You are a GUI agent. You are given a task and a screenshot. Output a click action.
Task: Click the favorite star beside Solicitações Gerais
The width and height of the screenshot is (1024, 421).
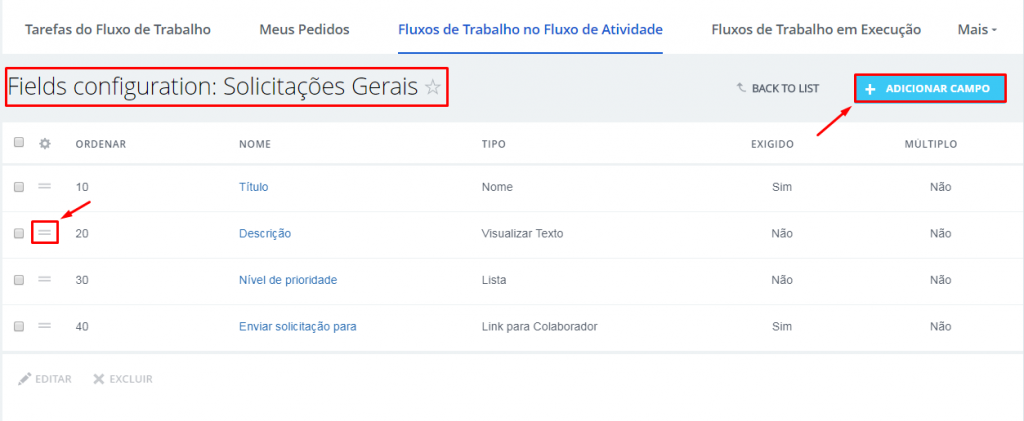pos(432,87)
